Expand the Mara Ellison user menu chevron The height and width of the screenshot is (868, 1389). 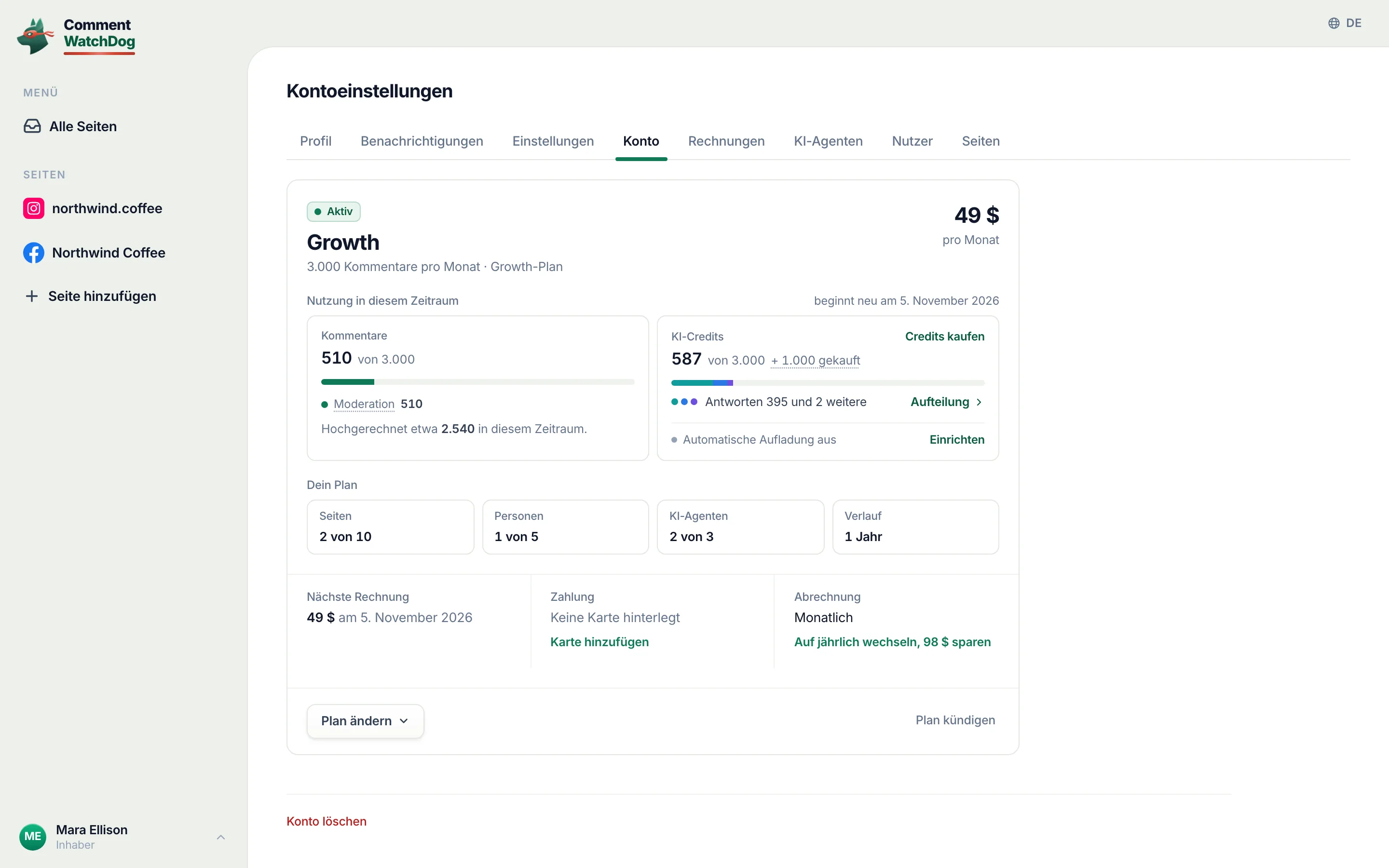click(x=221, y=837)
